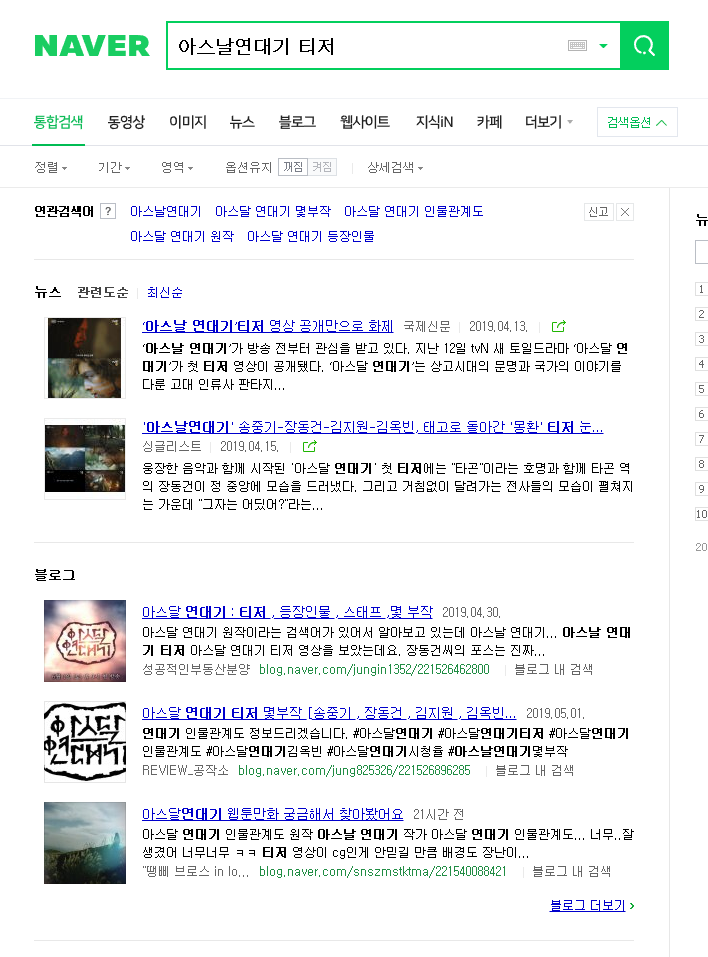Click the green search magnifier button

[x=644, y=46]
